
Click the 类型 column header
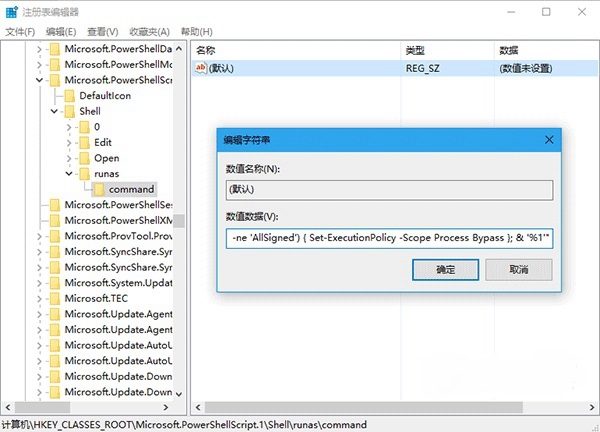point(415,49)
